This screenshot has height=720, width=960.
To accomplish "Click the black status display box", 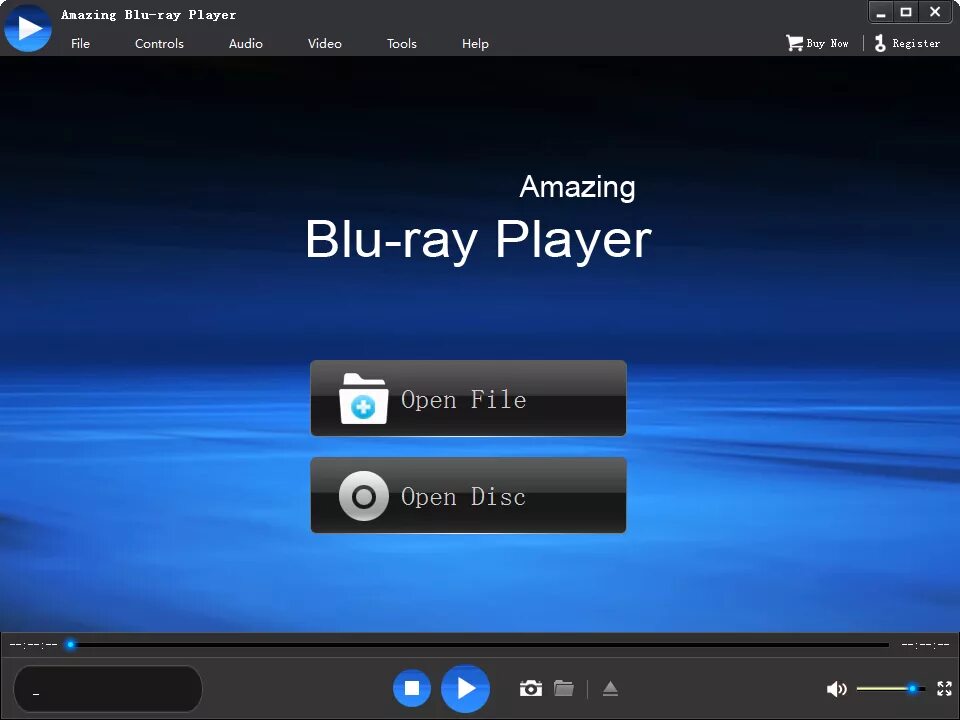I will tap(108, 689).
